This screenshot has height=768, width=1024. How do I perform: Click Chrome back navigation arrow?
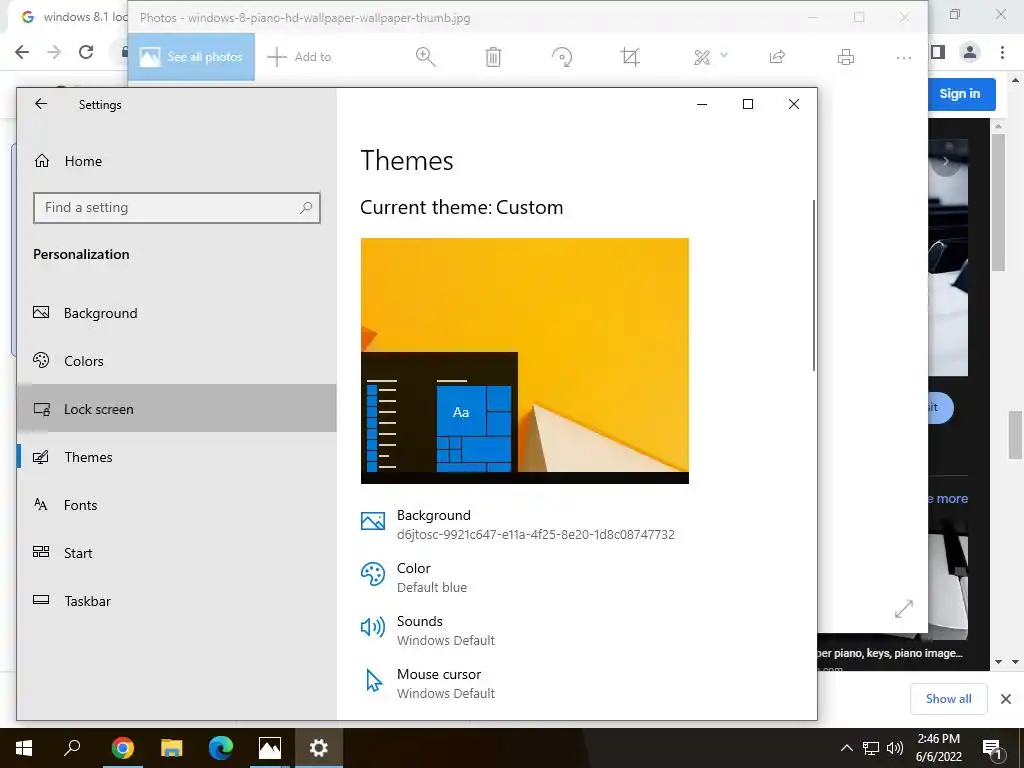click(22, 52)
